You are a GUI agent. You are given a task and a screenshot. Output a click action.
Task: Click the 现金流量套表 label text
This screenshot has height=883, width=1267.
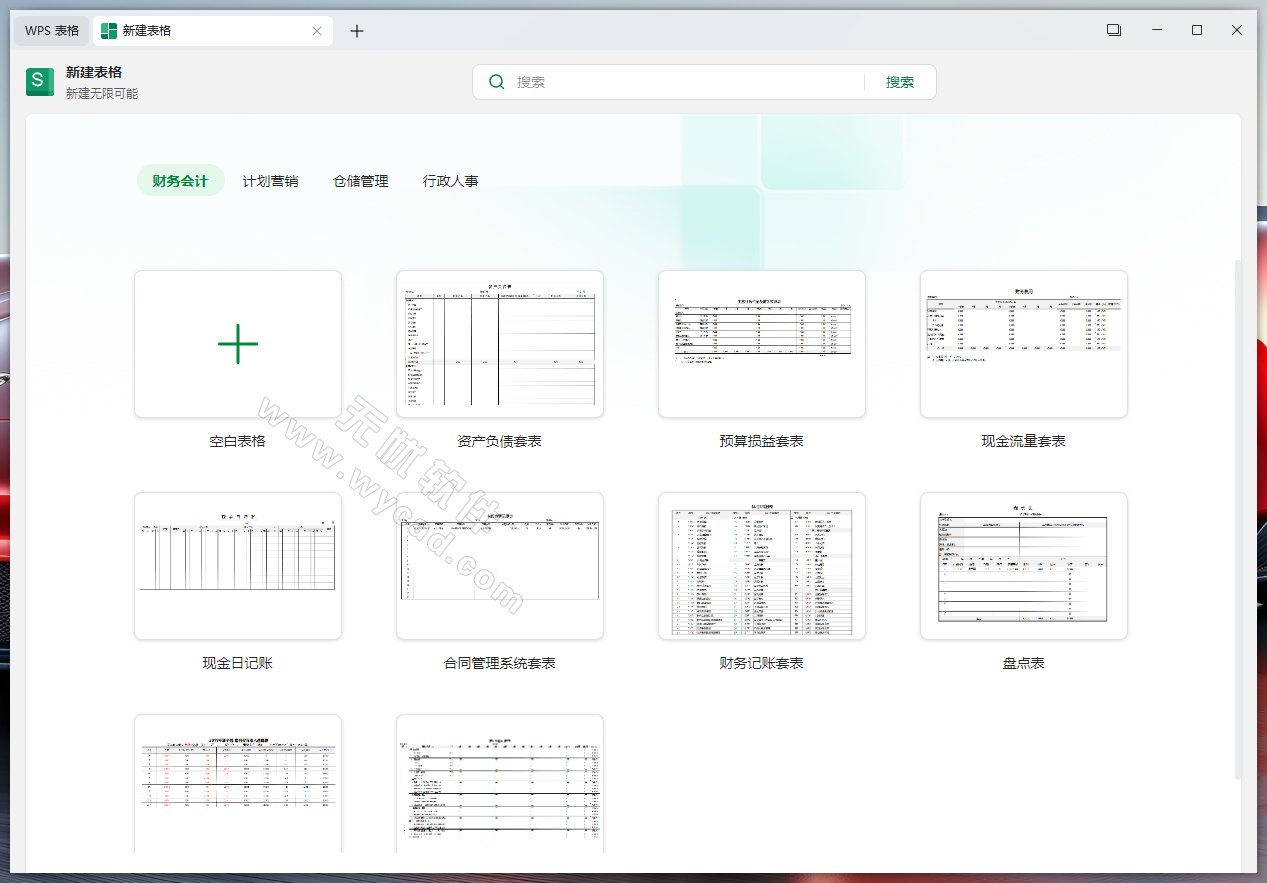tap(1024, 441)
